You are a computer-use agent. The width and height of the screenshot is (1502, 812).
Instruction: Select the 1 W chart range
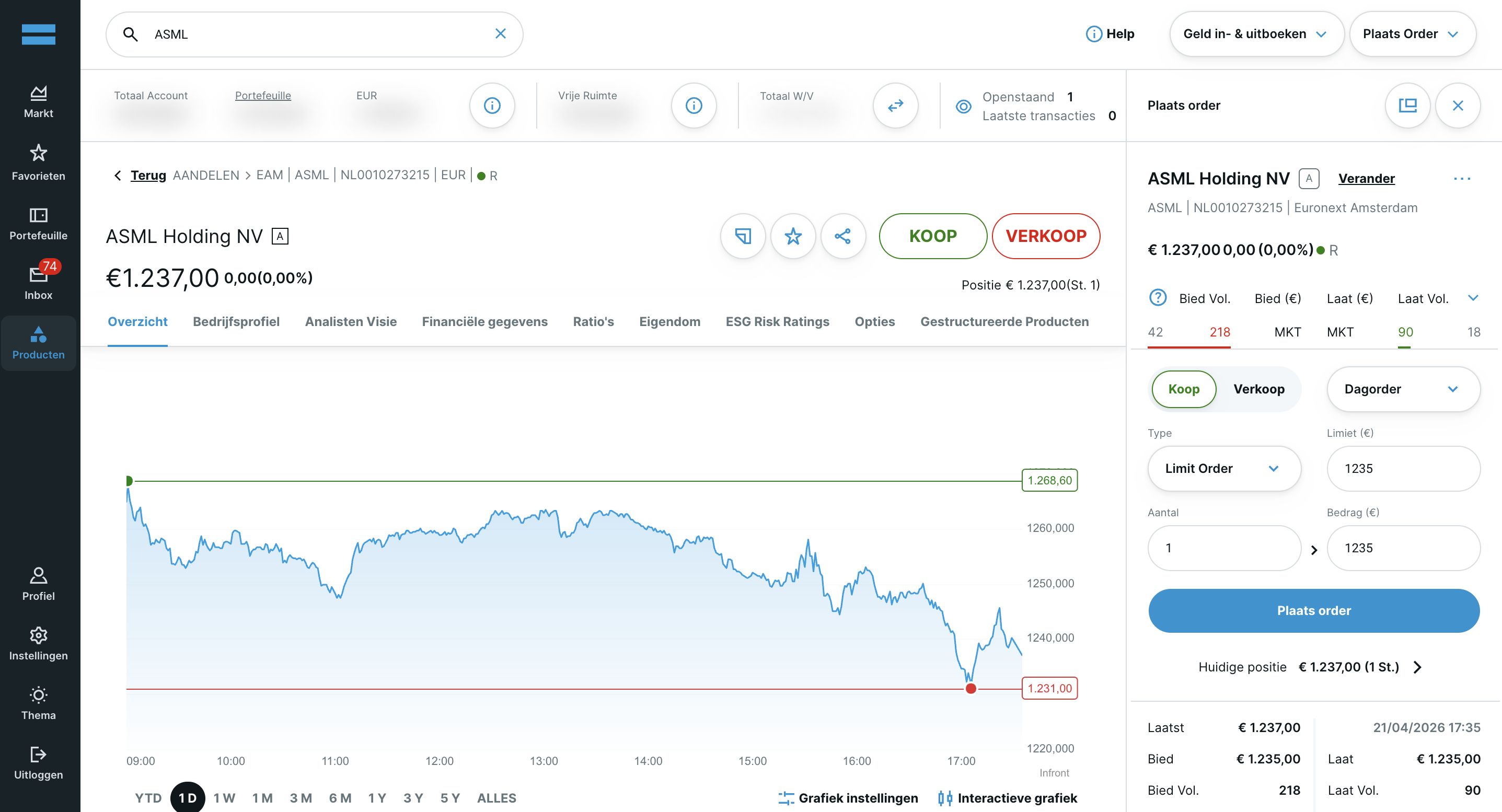tap(224, 798)
